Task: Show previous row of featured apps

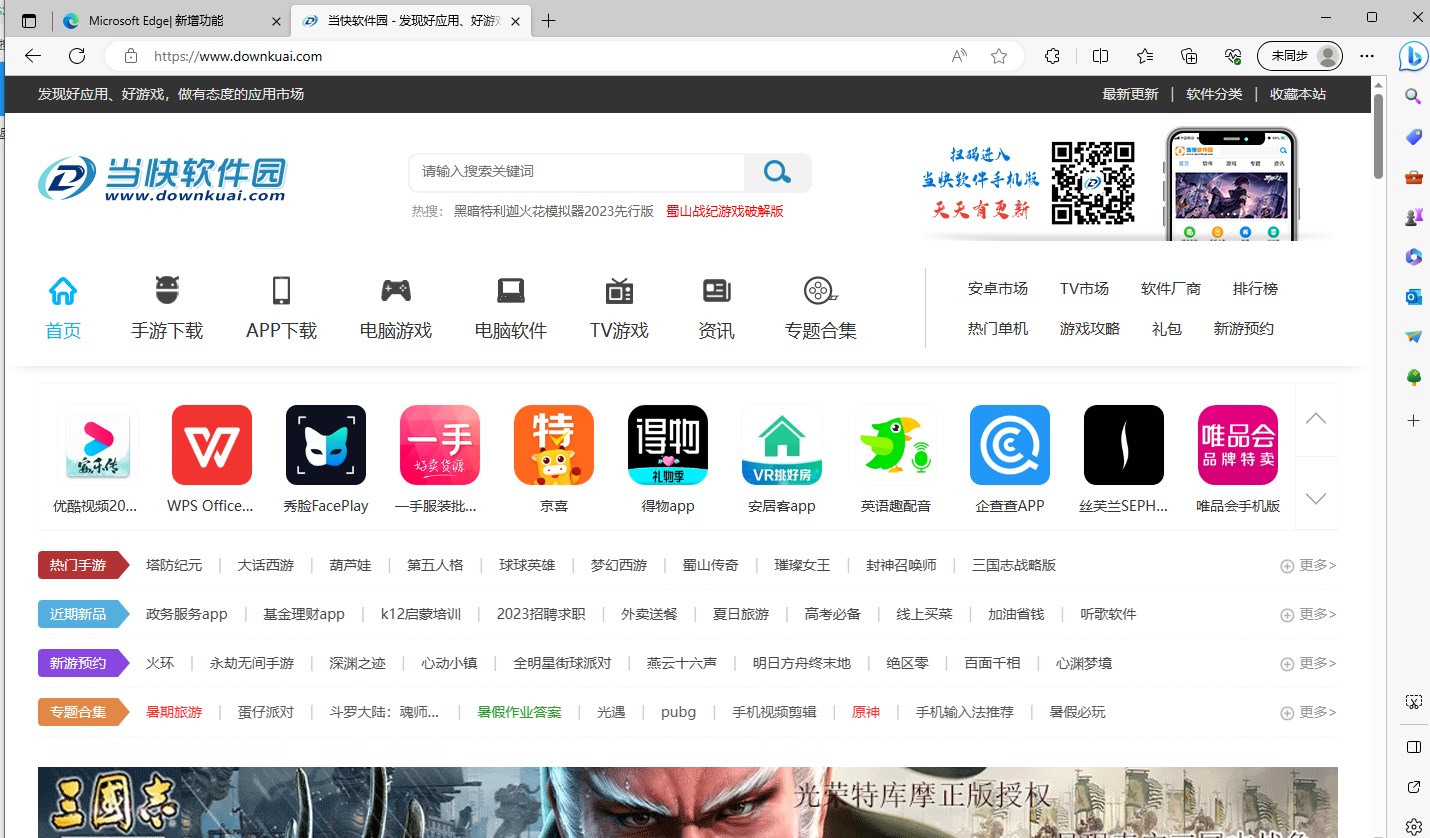Action: point(1316,419)
